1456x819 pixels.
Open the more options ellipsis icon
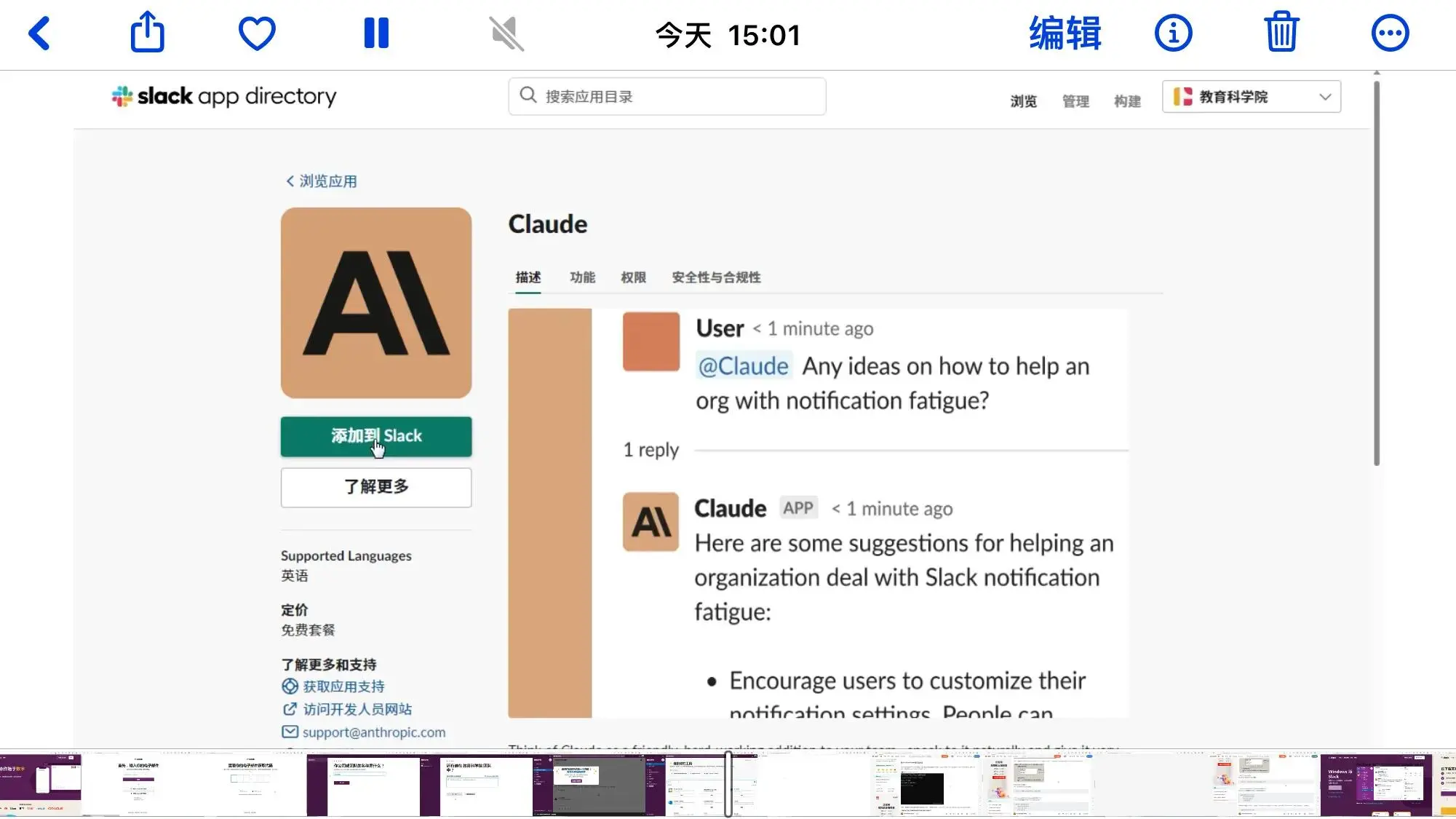(1390, 33)
